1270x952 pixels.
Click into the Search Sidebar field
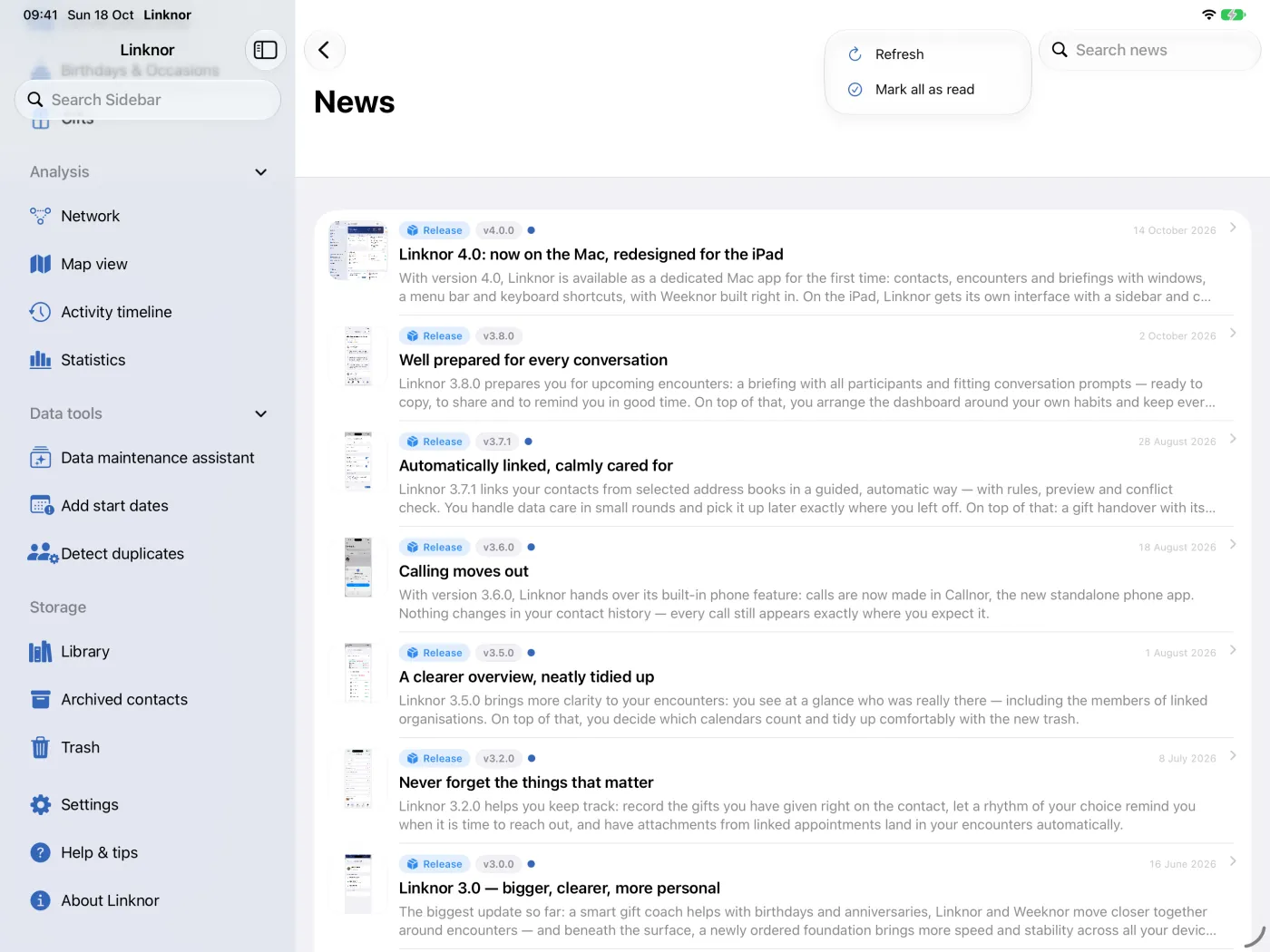tap(148, 100)
